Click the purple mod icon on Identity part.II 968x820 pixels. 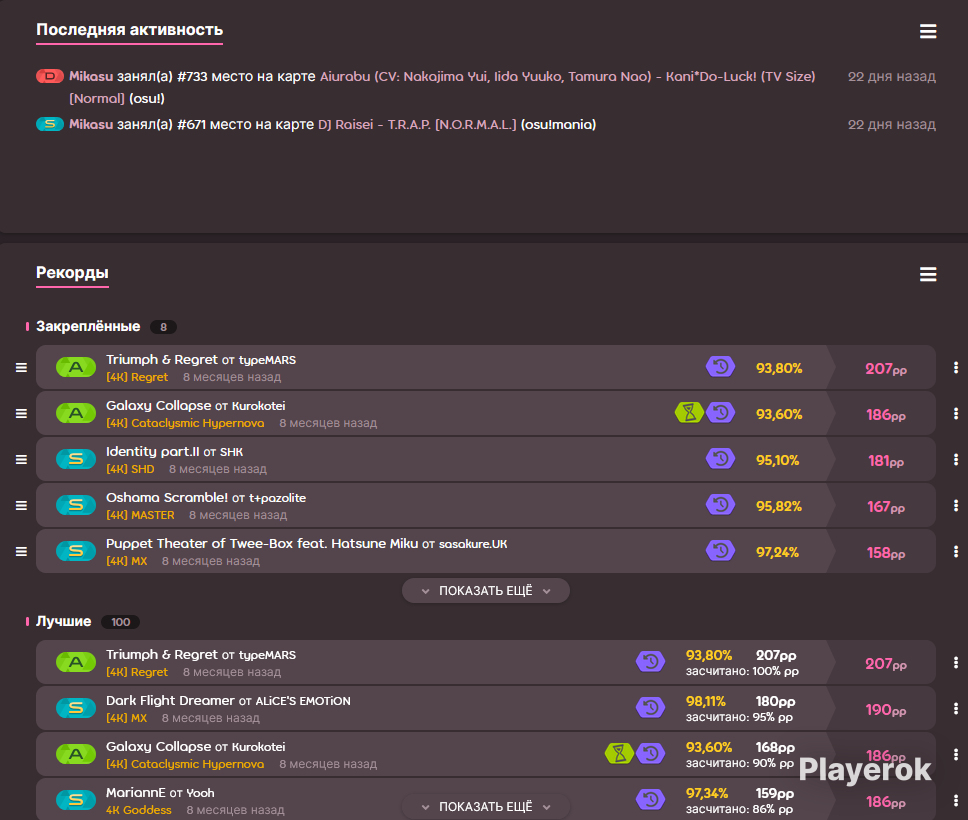tap(720, 459)
